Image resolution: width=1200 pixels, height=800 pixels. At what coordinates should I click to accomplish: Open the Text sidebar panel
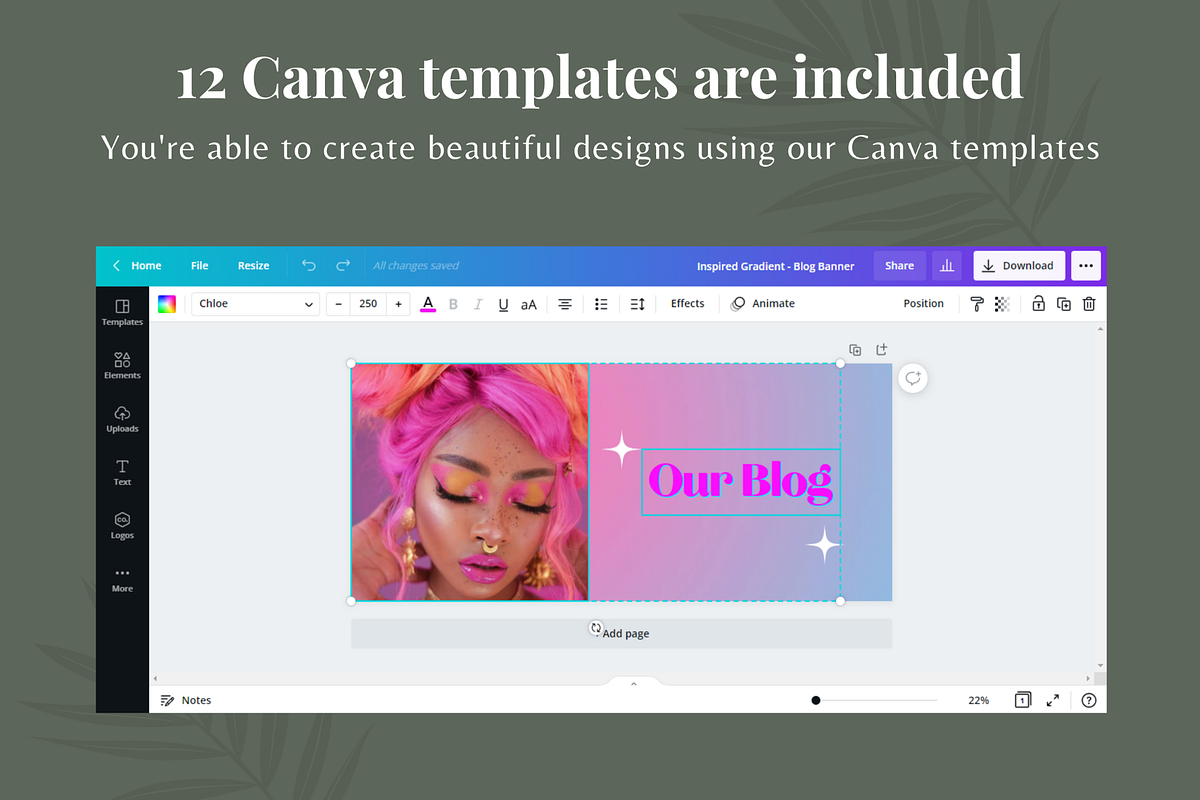[x=122, y=472]
